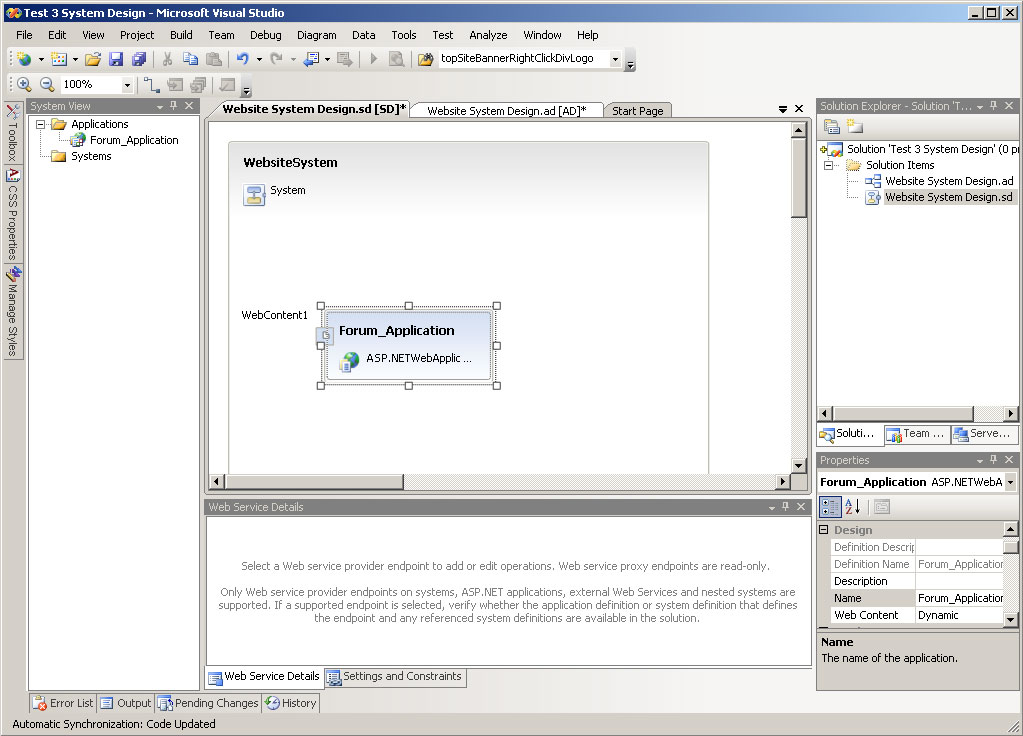The height and width of the screenshot is (736, 1023).
Task: Click the diagram vertical scrollbar down arrow
Action: [799, 466]
